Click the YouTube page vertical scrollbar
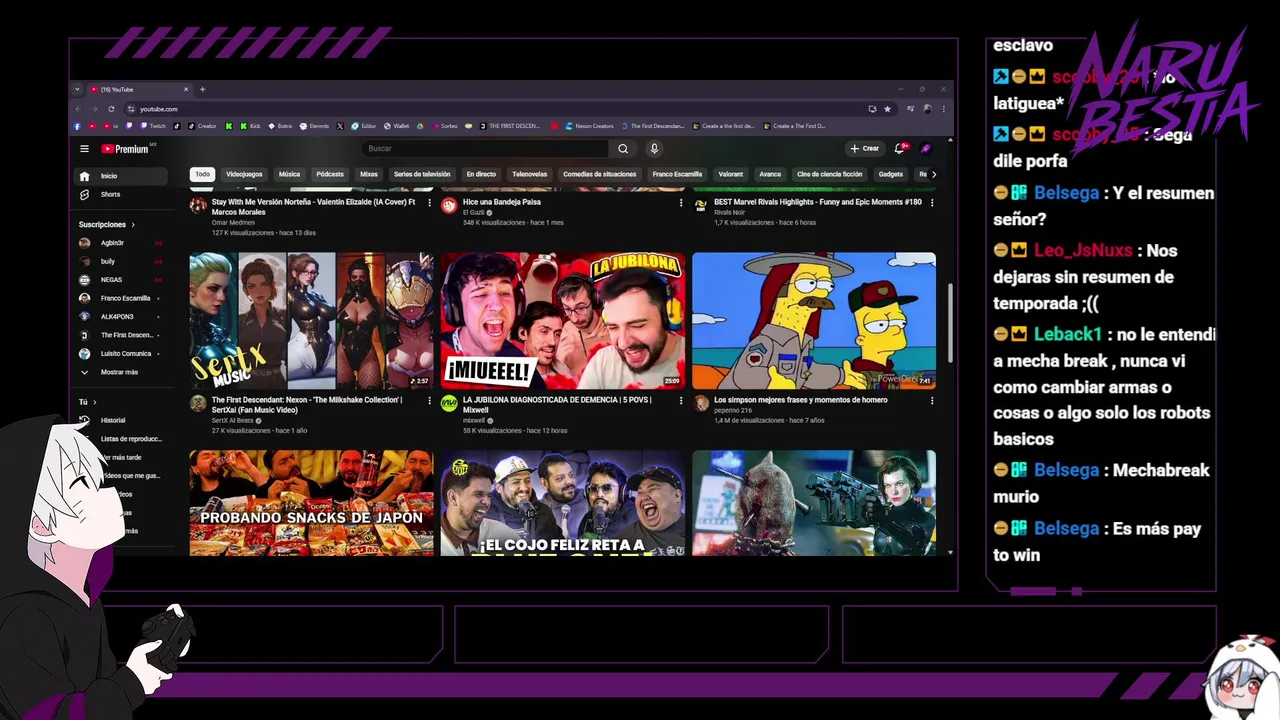 tap(950, 323)
